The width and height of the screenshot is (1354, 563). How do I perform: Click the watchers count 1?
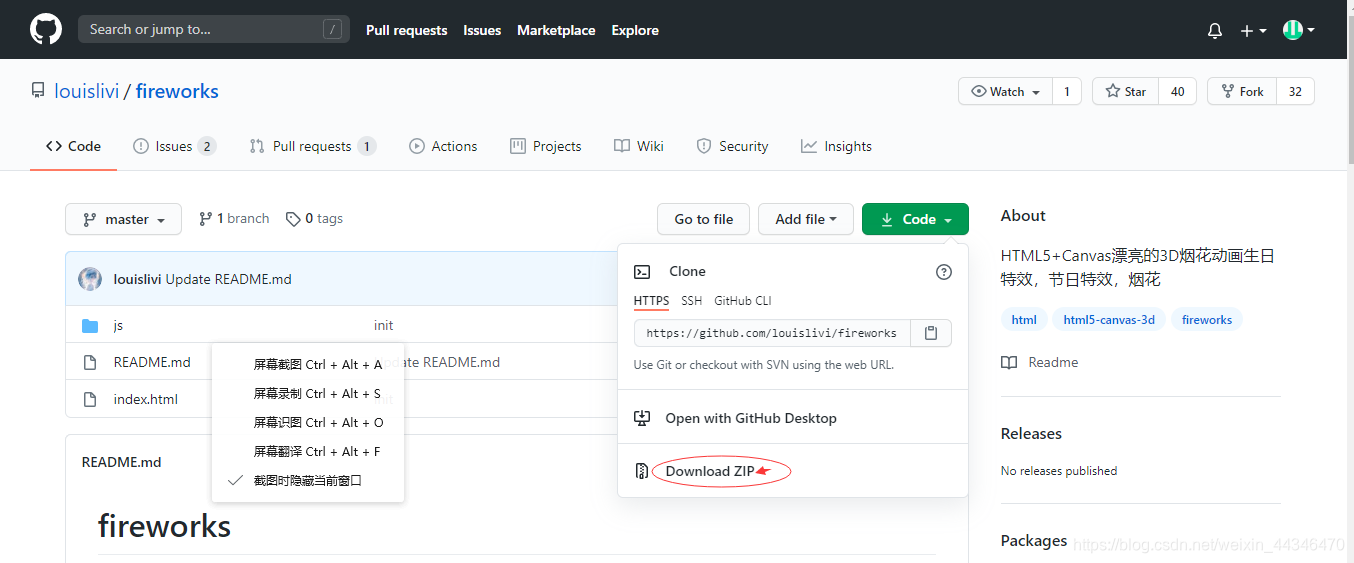click(1067, 91)
